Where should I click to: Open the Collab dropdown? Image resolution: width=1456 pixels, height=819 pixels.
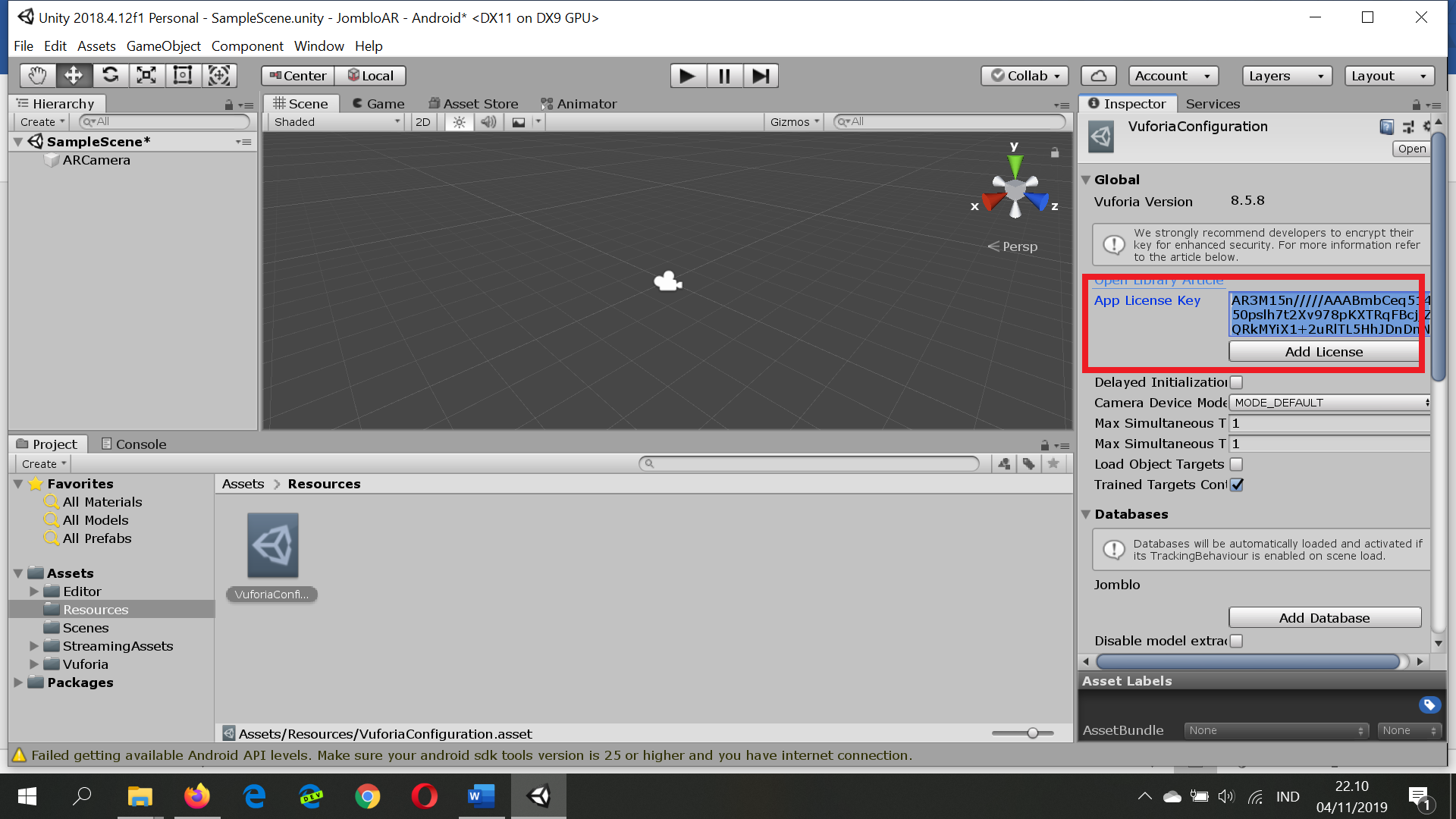(1025, 76)
